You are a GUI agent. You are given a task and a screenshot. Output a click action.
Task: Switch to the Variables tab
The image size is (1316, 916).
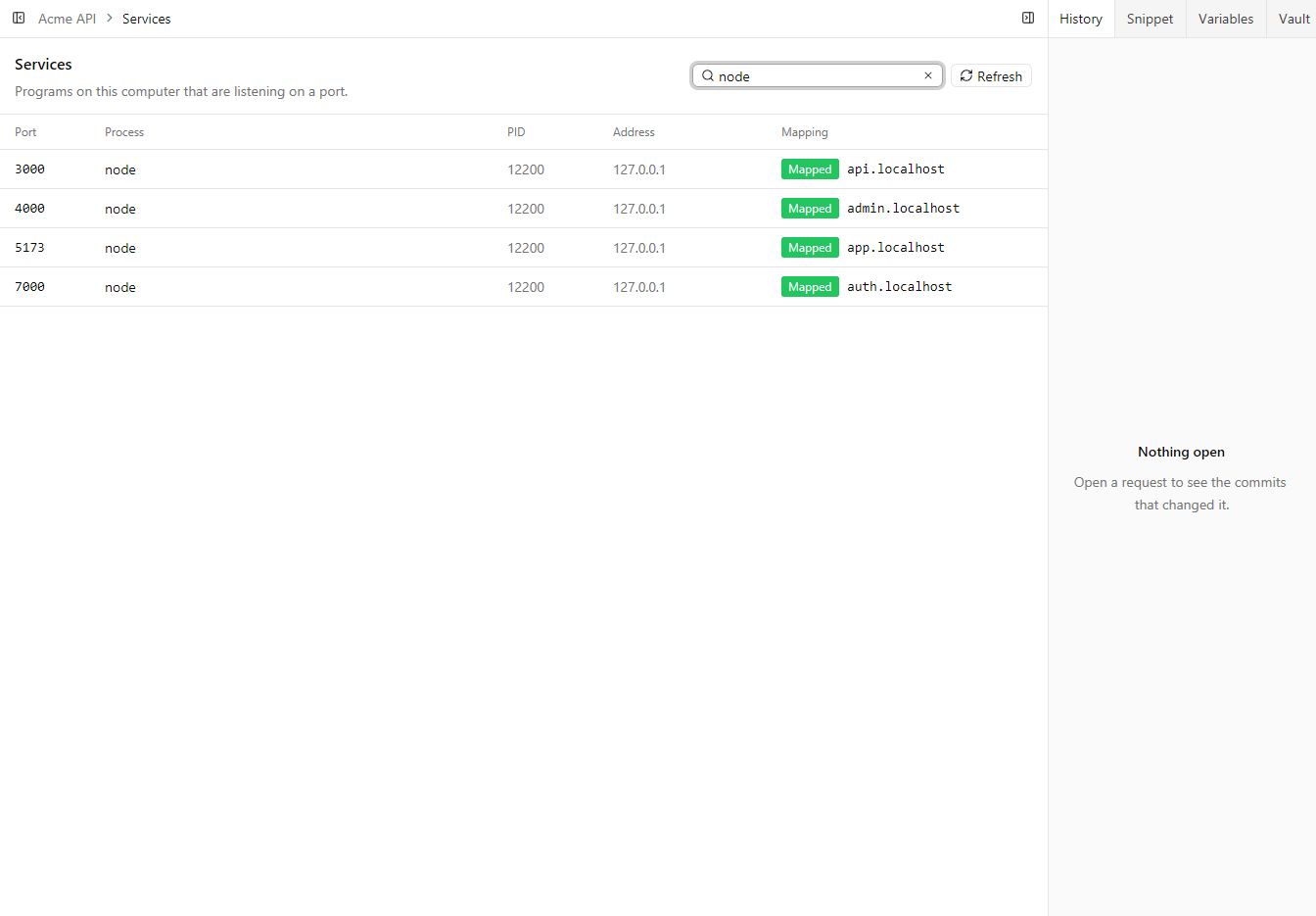click(1226, 19)
